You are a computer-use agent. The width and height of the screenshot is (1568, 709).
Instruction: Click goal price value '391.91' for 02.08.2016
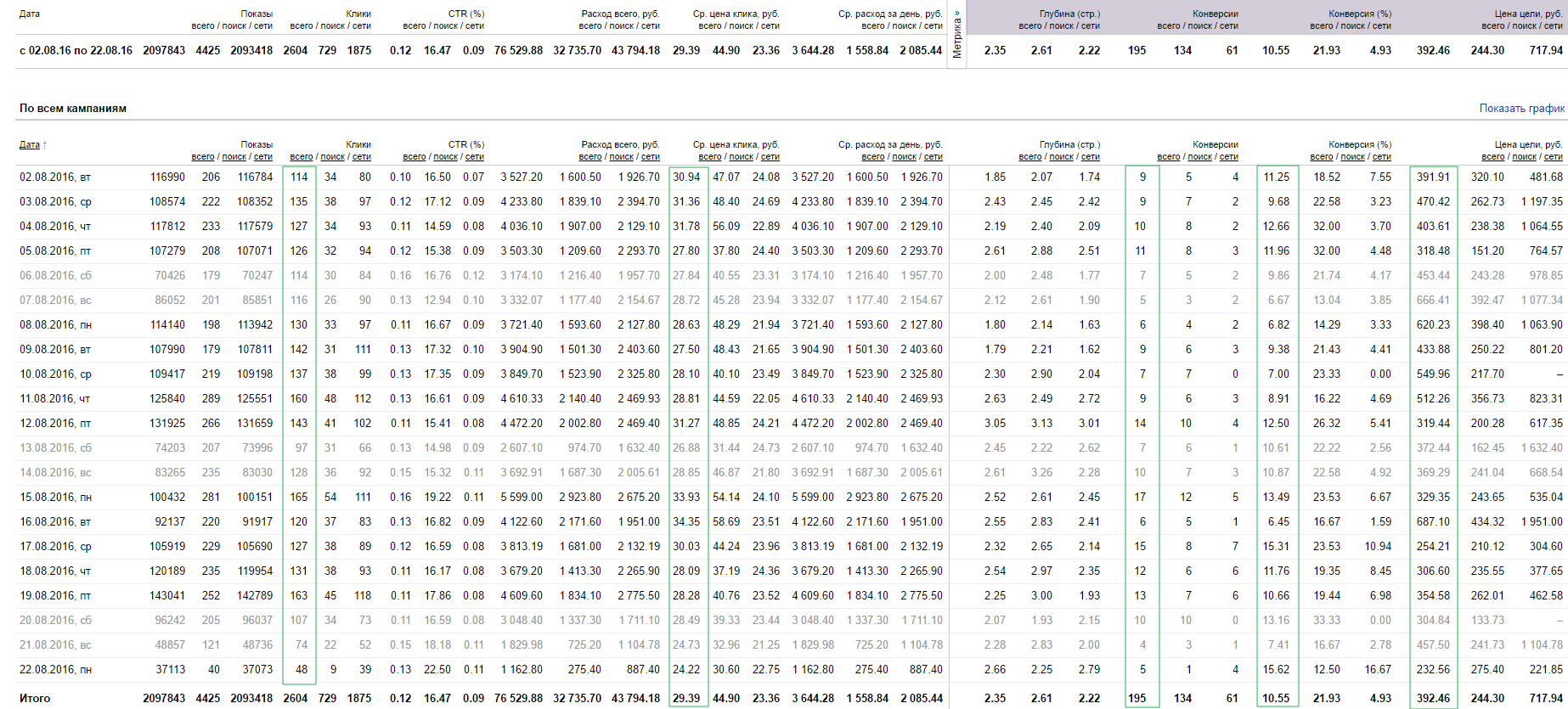coord(1433,177)
